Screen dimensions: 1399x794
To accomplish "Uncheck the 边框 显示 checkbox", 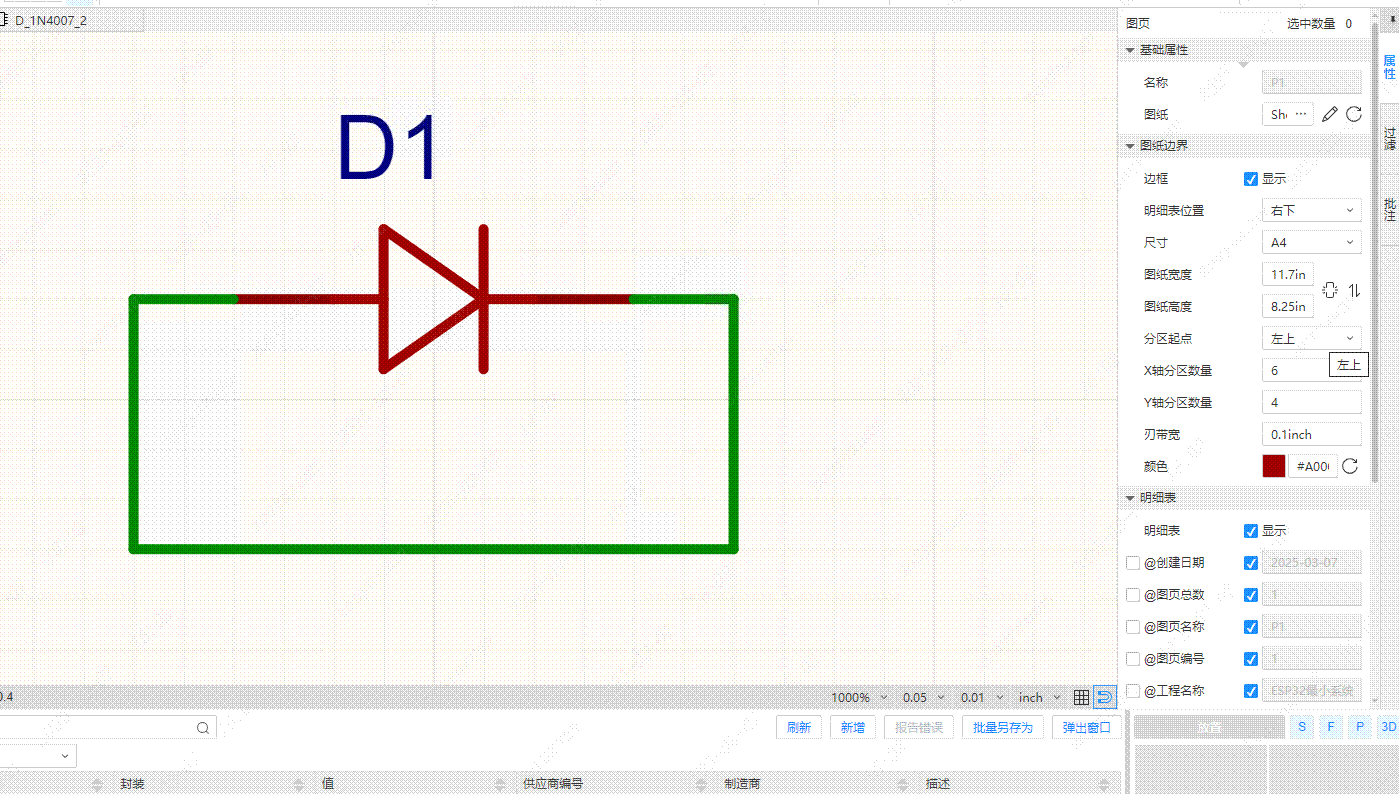I will [x=1250, y=179].
